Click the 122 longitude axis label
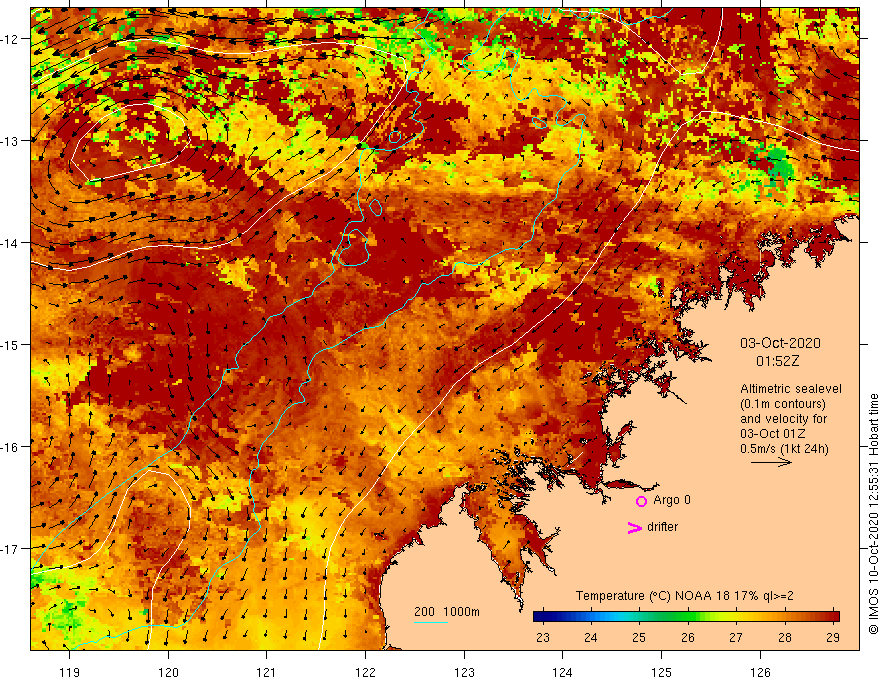 click(365, 672)
